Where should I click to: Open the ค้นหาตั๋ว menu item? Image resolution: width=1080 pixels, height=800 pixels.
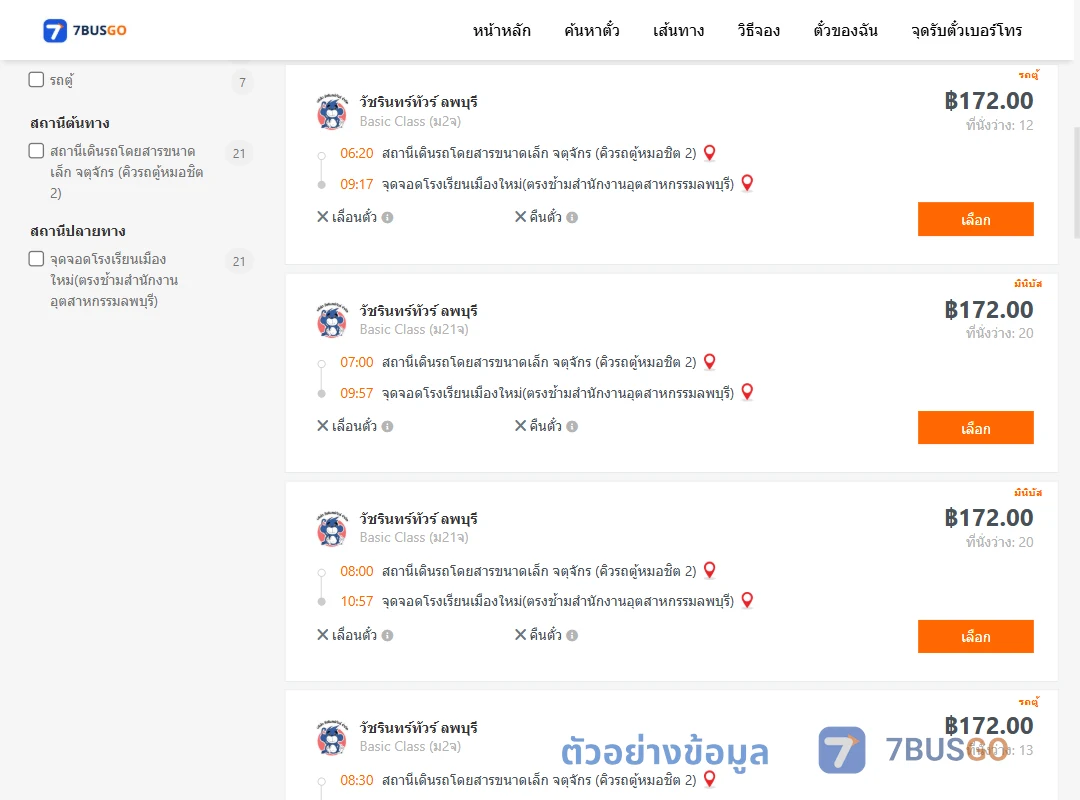(x=592, y=30)
